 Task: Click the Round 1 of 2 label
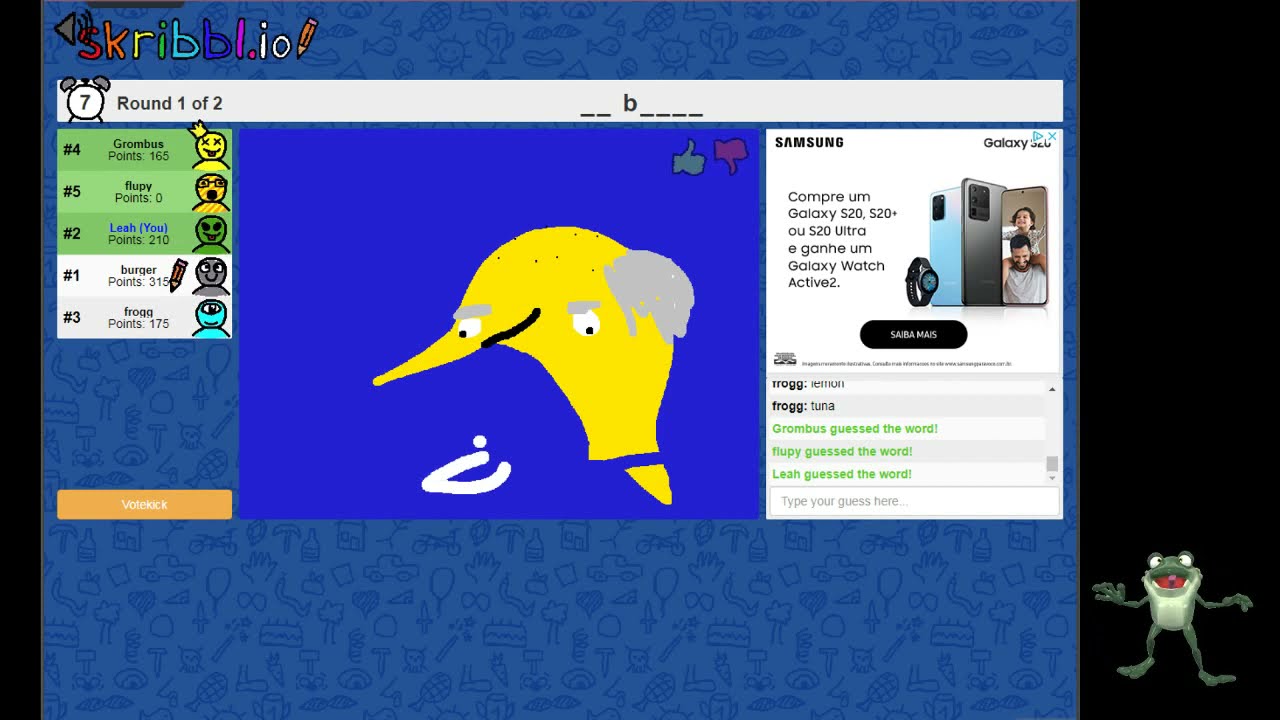[x=169, y=103]
